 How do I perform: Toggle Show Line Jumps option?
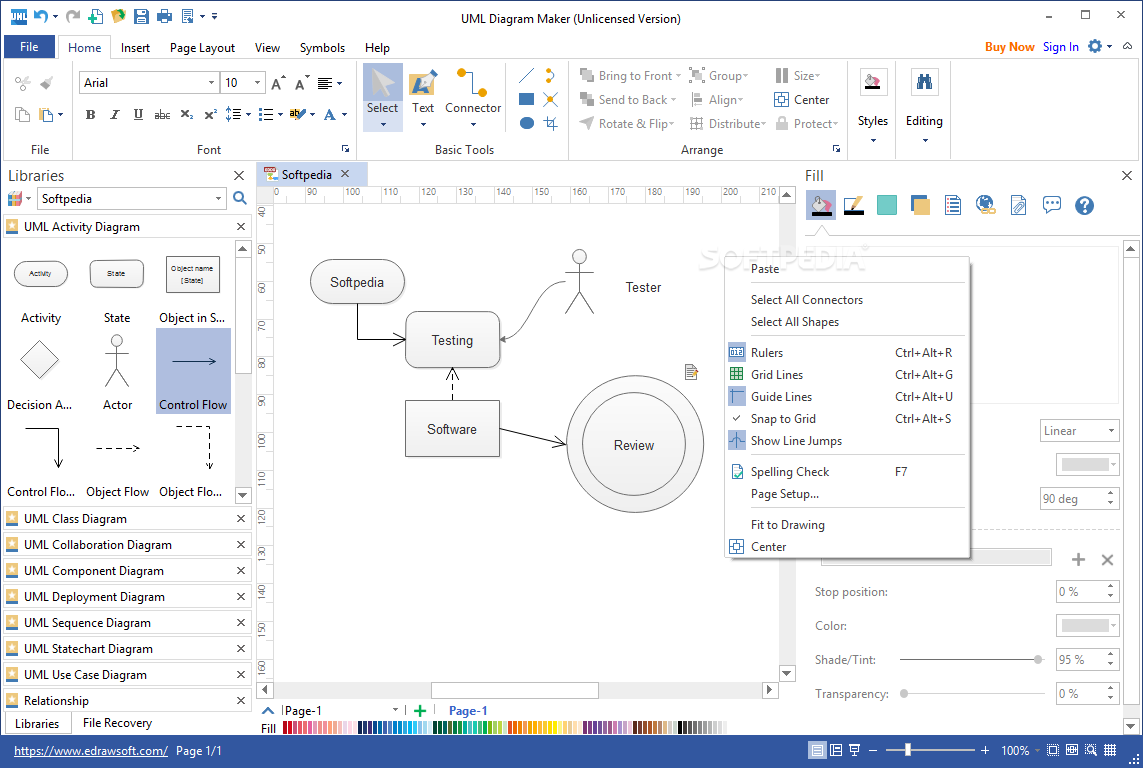(x=847, y=441)
